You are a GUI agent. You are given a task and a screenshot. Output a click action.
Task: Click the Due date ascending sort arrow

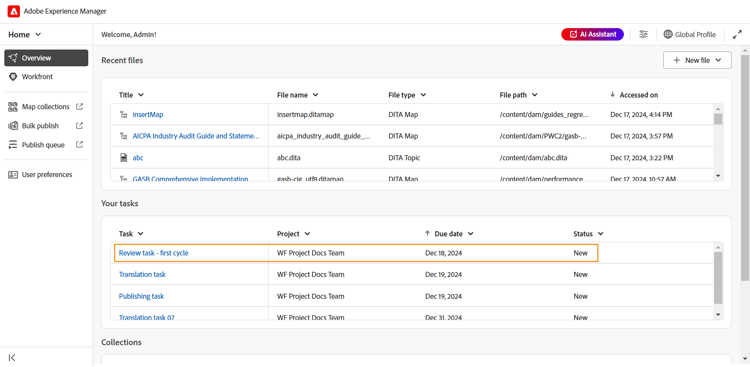[x=427, y=234]
